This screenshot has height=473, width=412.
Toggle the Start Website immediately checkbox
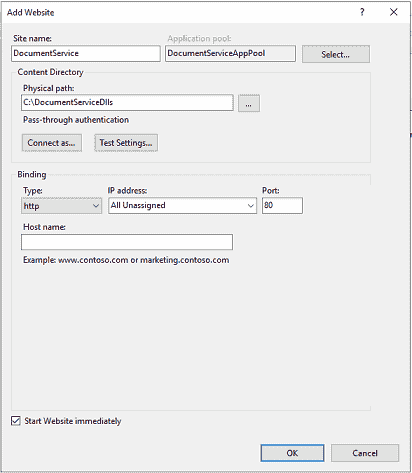16,421
